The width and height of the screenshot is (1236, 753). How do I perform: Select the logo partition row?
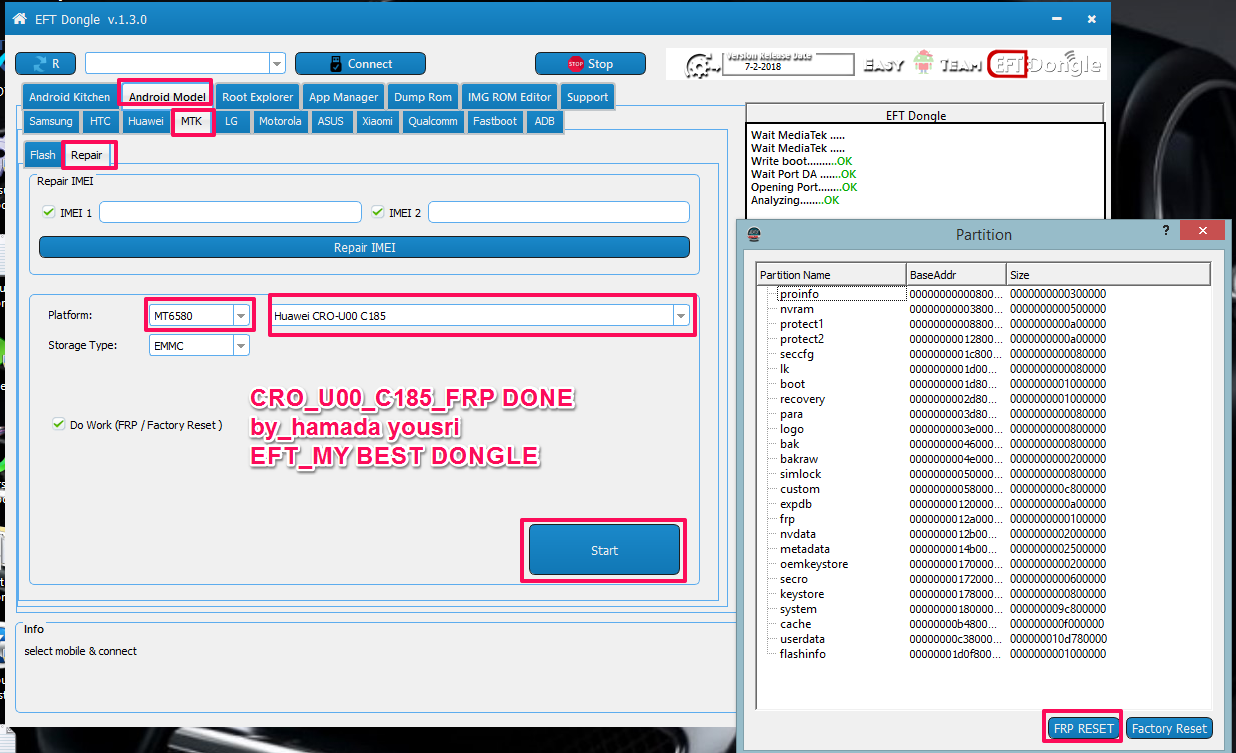click(x=983, y=429)
